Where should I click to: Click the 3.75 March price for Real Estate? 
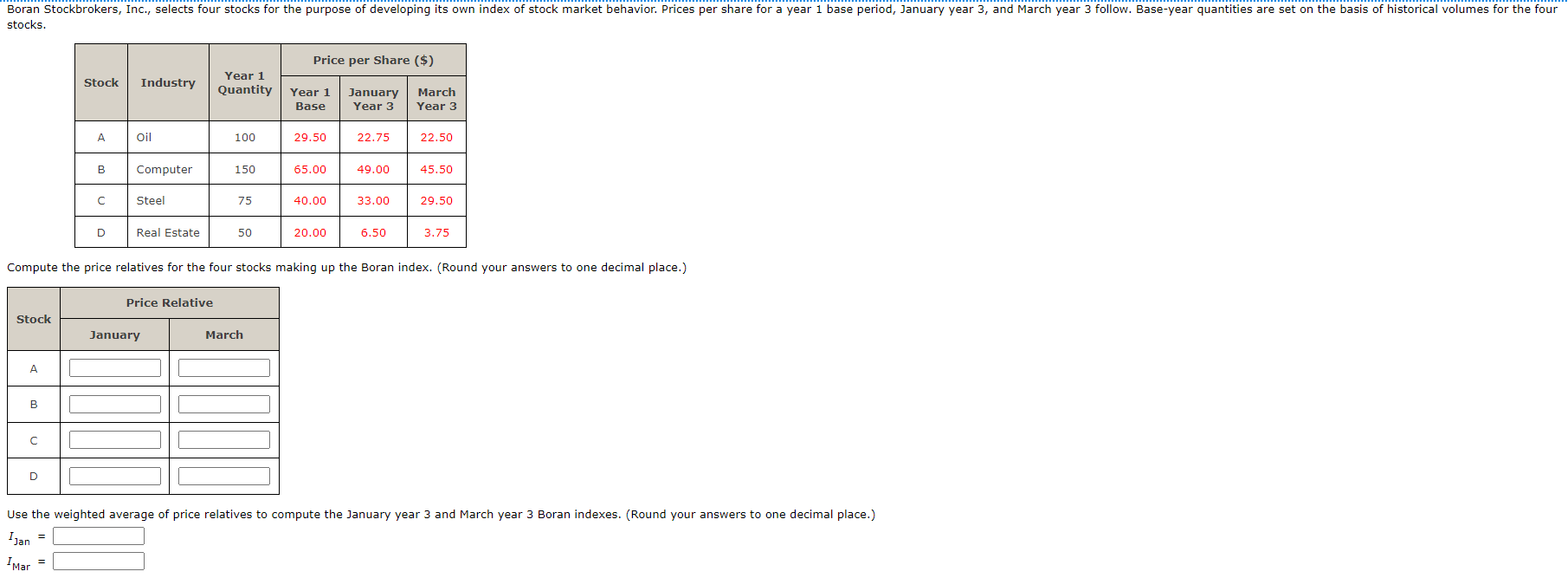pos(436,233)
